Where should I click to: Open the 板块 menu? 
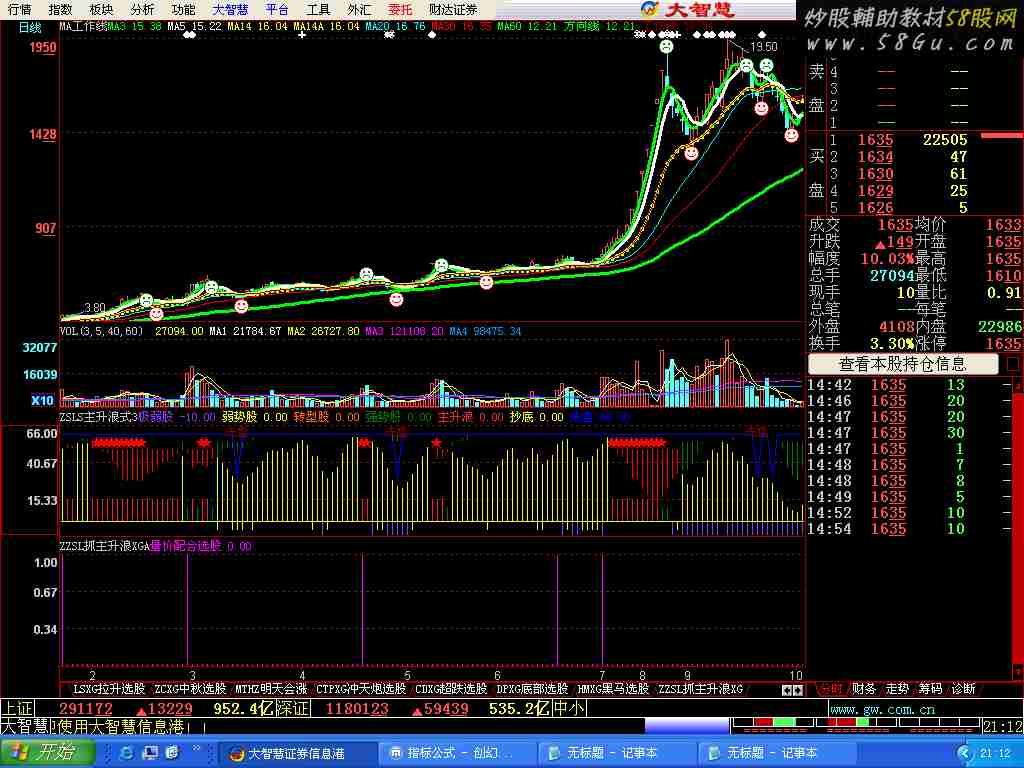click(x=101, y=9)
